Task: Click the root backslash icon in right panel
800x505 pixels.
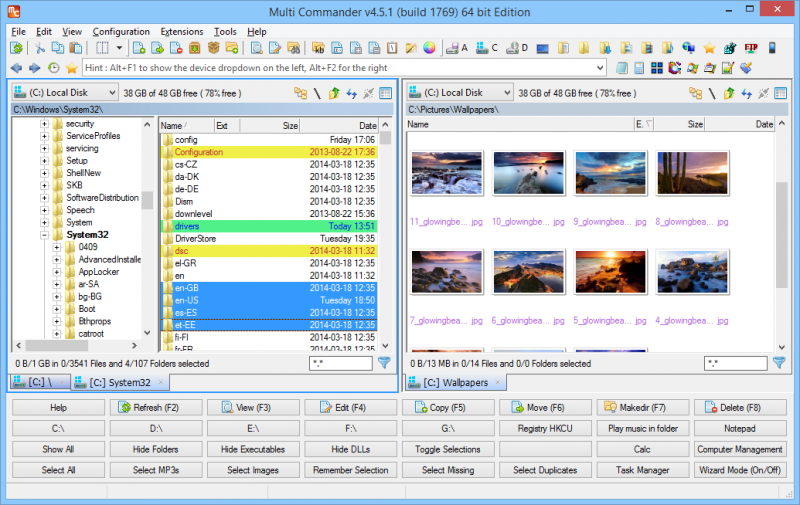Action: pos(712,93)
